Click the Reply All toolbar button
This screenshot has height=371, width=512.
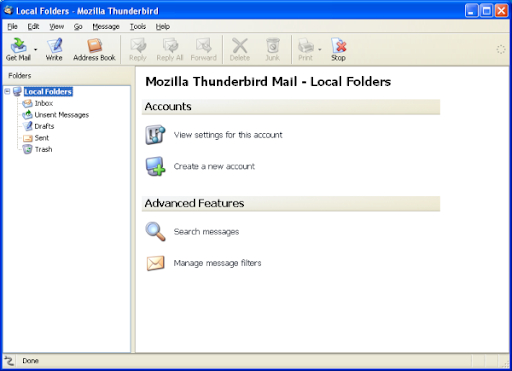(170, 49)
